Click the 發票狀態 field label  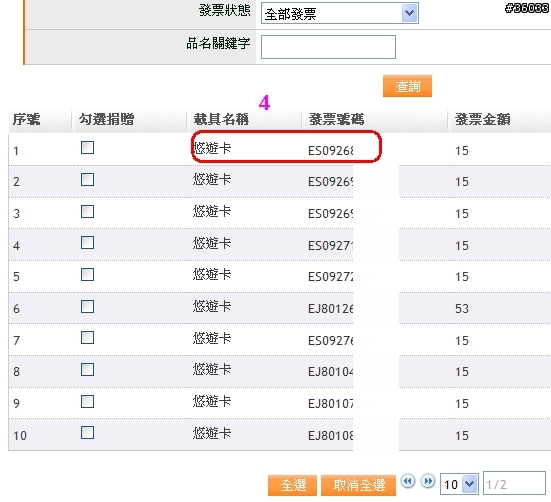pyautogui.click(x=225, y=10)
